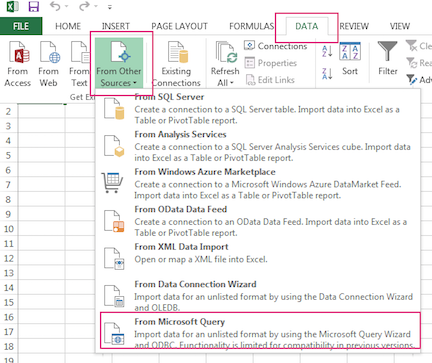Viewport: 432px width, 363px height.
Task: Select row header 2
Action: pos(8,111)
